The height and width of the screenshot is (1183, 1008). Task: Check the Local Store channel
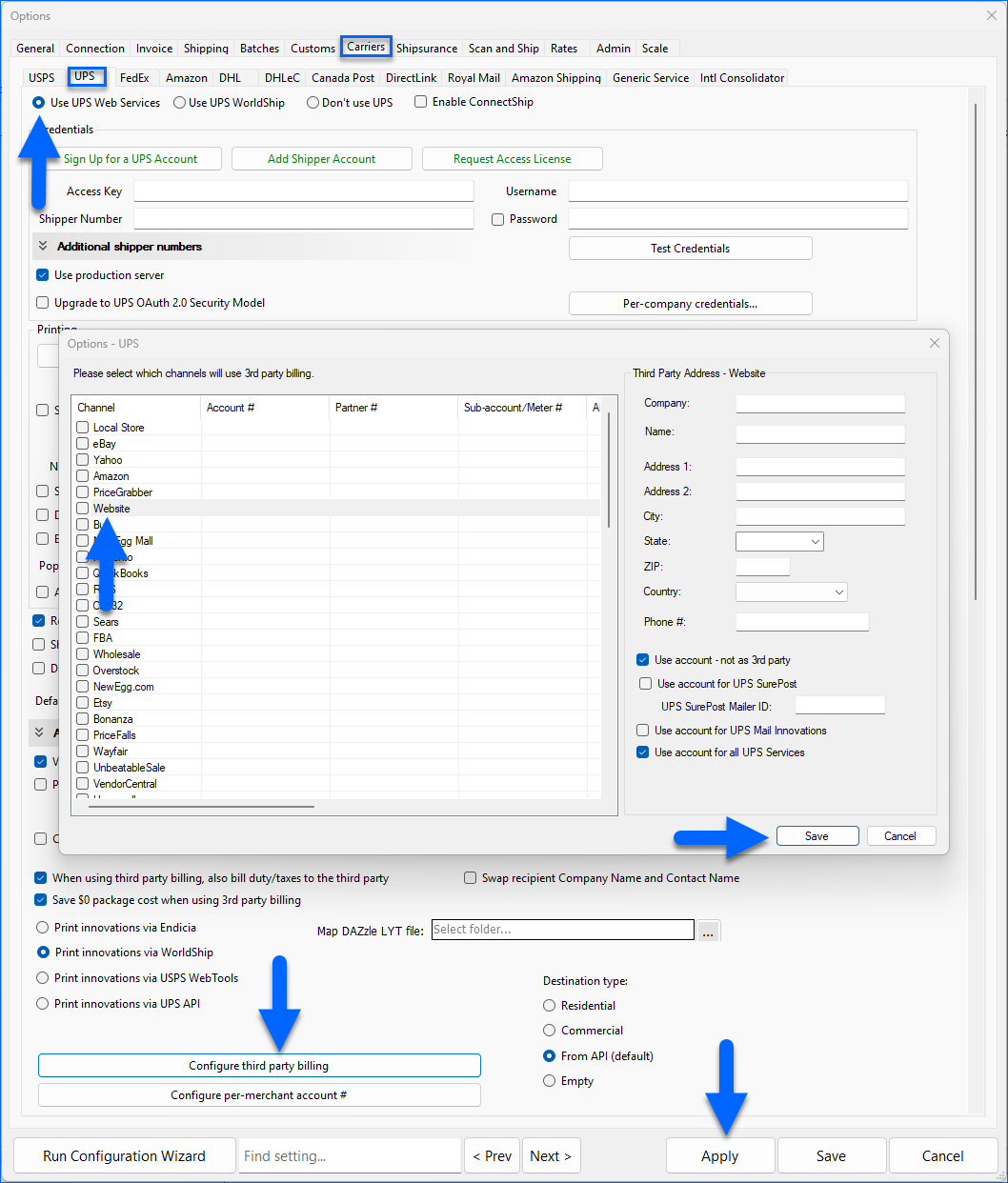click(x=83, y=428)
